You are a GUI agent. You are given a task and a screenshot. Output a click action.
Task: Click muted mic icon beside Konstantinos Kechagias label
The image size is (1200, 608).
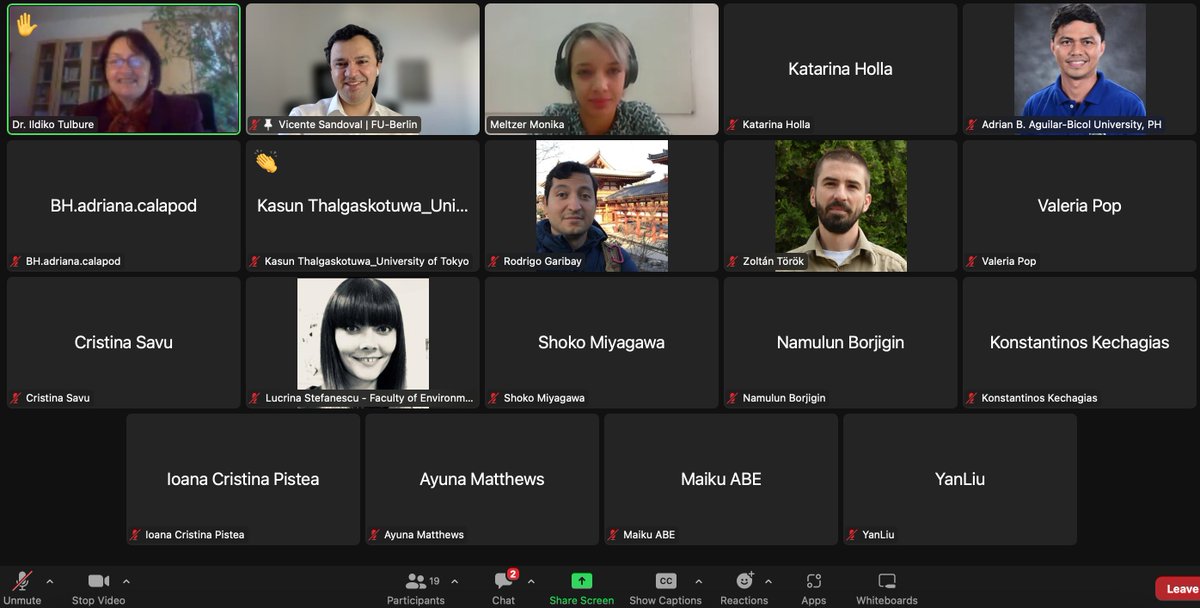click(972, 398)
